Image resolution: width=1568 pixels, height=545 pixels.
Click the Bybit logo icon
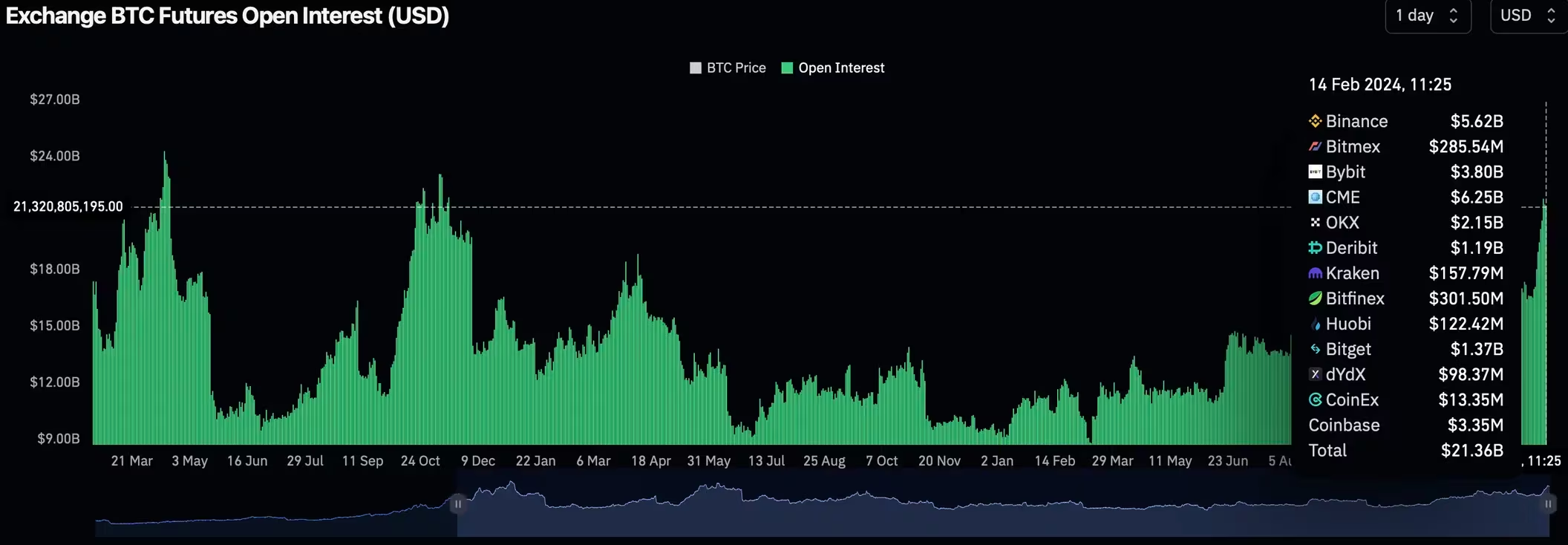[x=1315, y=172]
